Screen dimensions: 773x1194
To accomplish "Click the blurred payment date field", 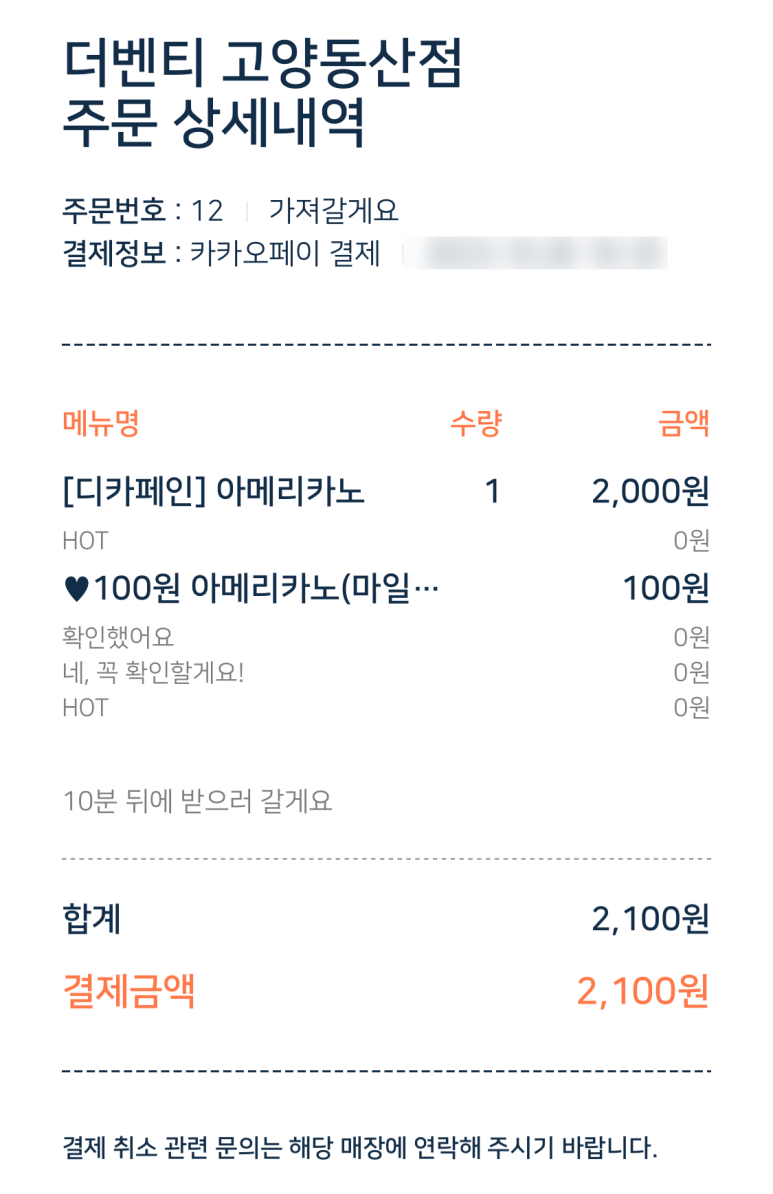I will click(x=543, y=254).
